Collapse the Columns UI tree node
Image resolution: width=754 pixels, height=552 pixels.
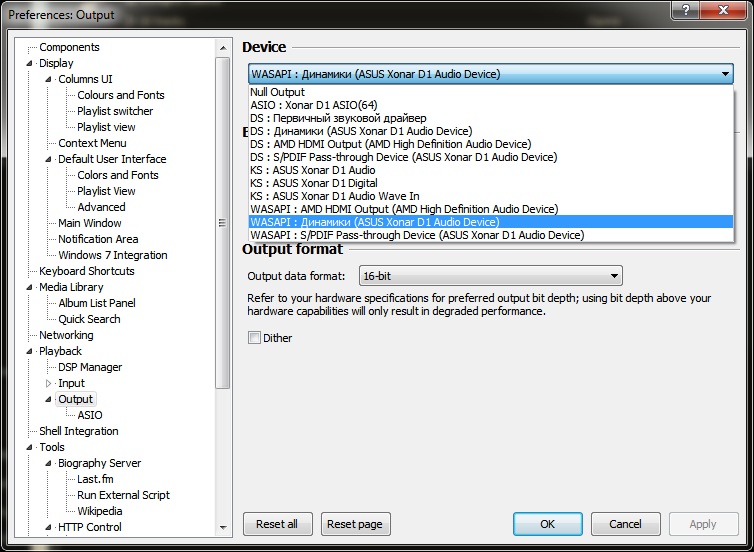(48, 79)
